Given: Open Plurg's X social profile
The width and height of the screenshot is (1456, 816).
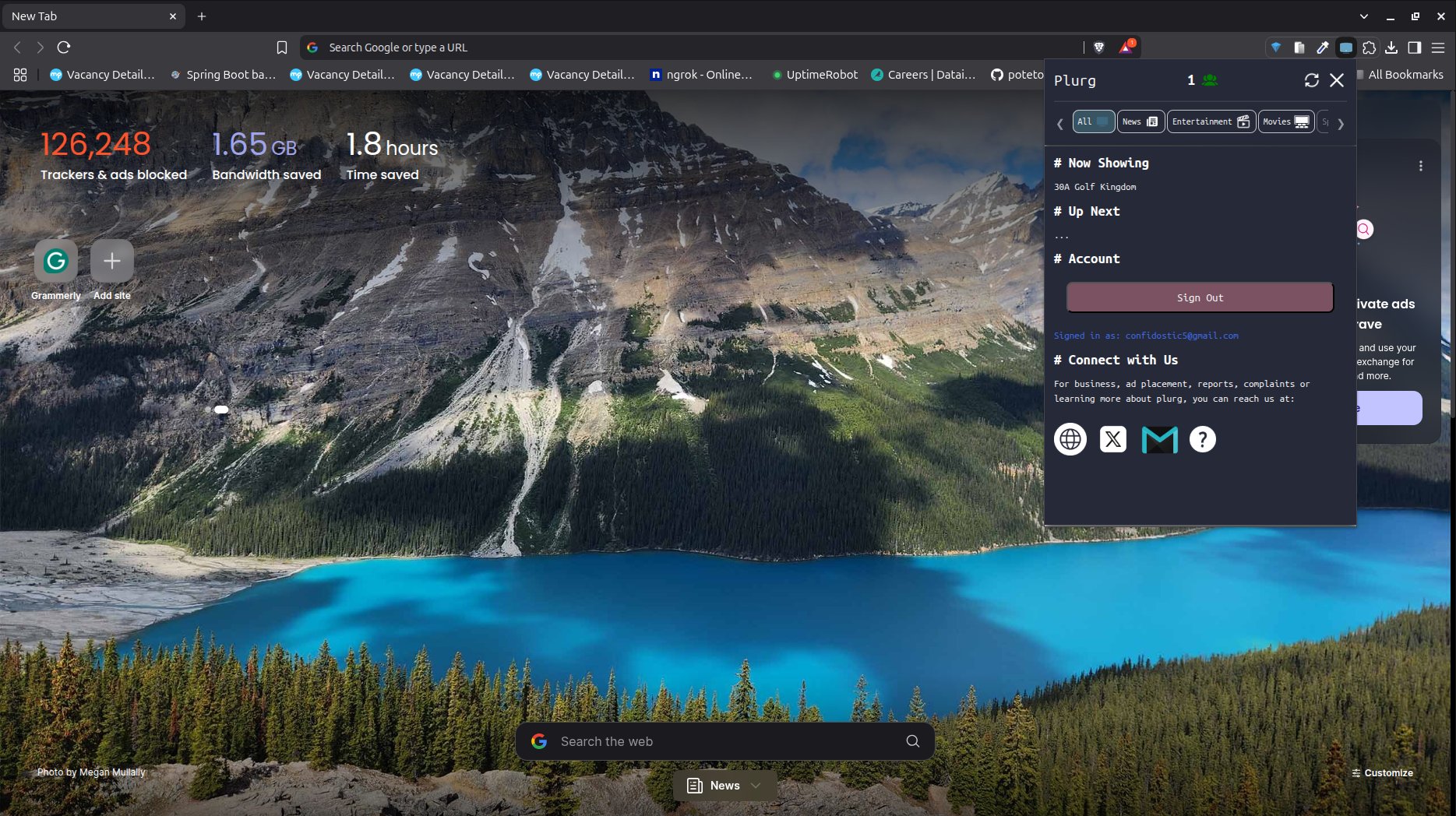Looking at the screenshot, I should [1112, 439].
